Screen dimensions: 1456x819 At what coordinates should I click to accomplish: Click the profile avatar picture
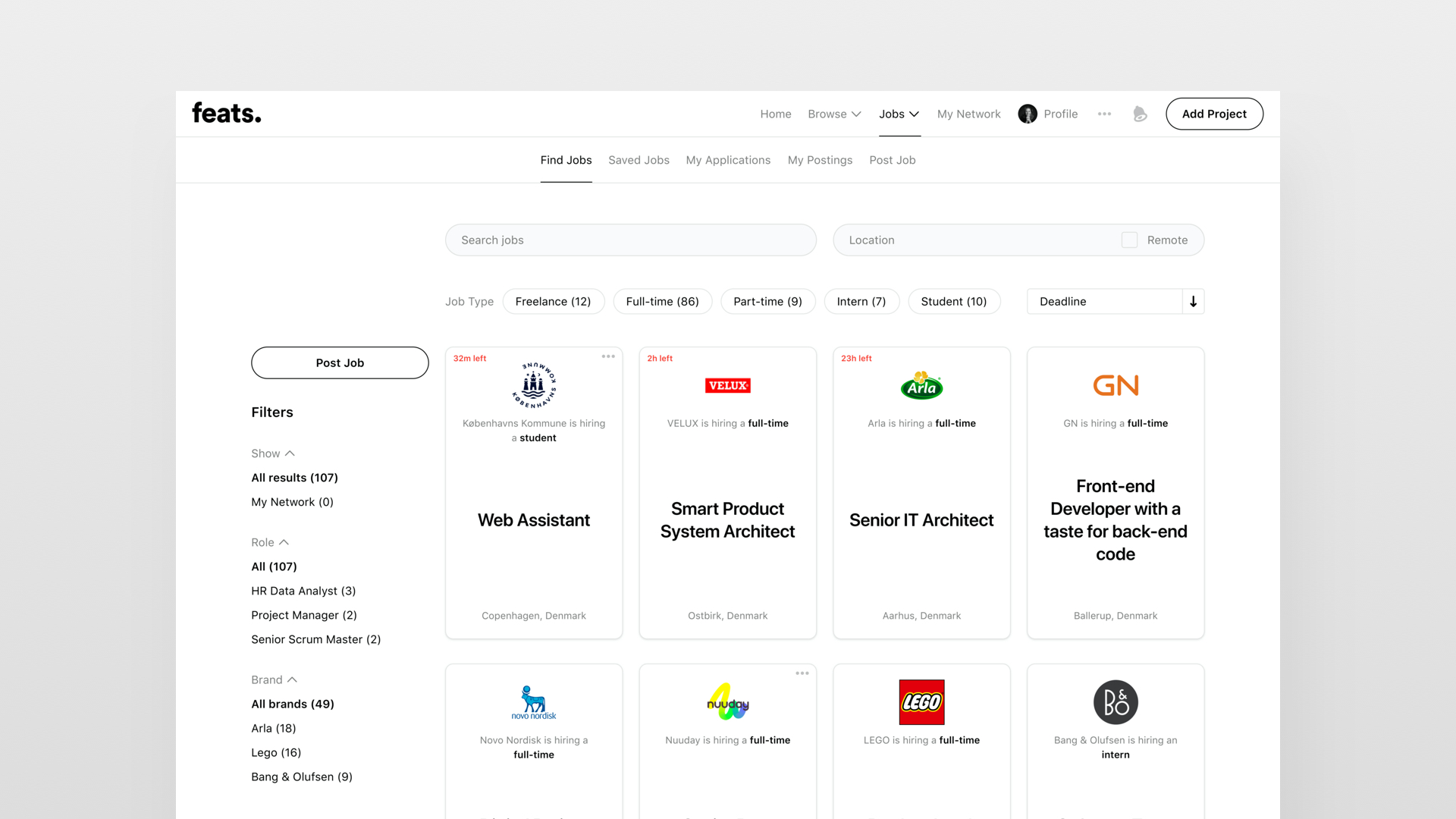click(1028, 114)
